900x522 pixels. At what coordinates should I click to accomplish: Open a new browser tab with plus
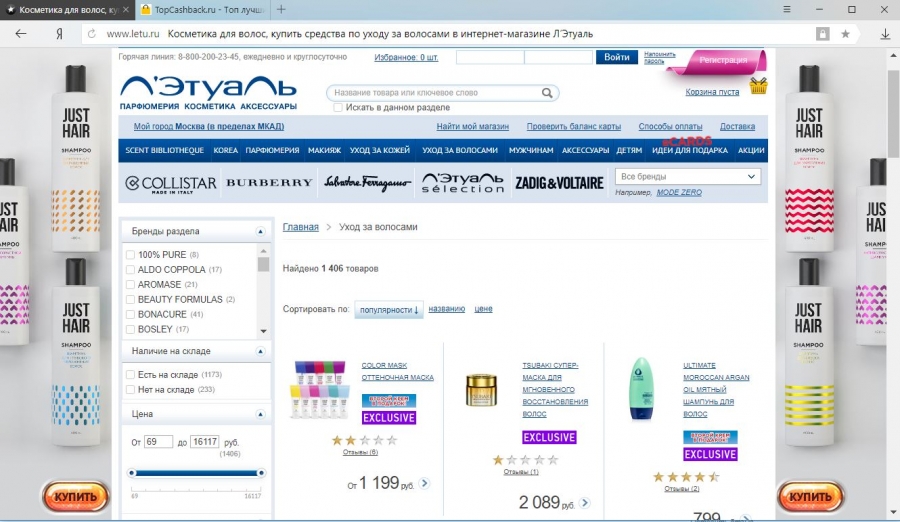click(x=281, y=9)
